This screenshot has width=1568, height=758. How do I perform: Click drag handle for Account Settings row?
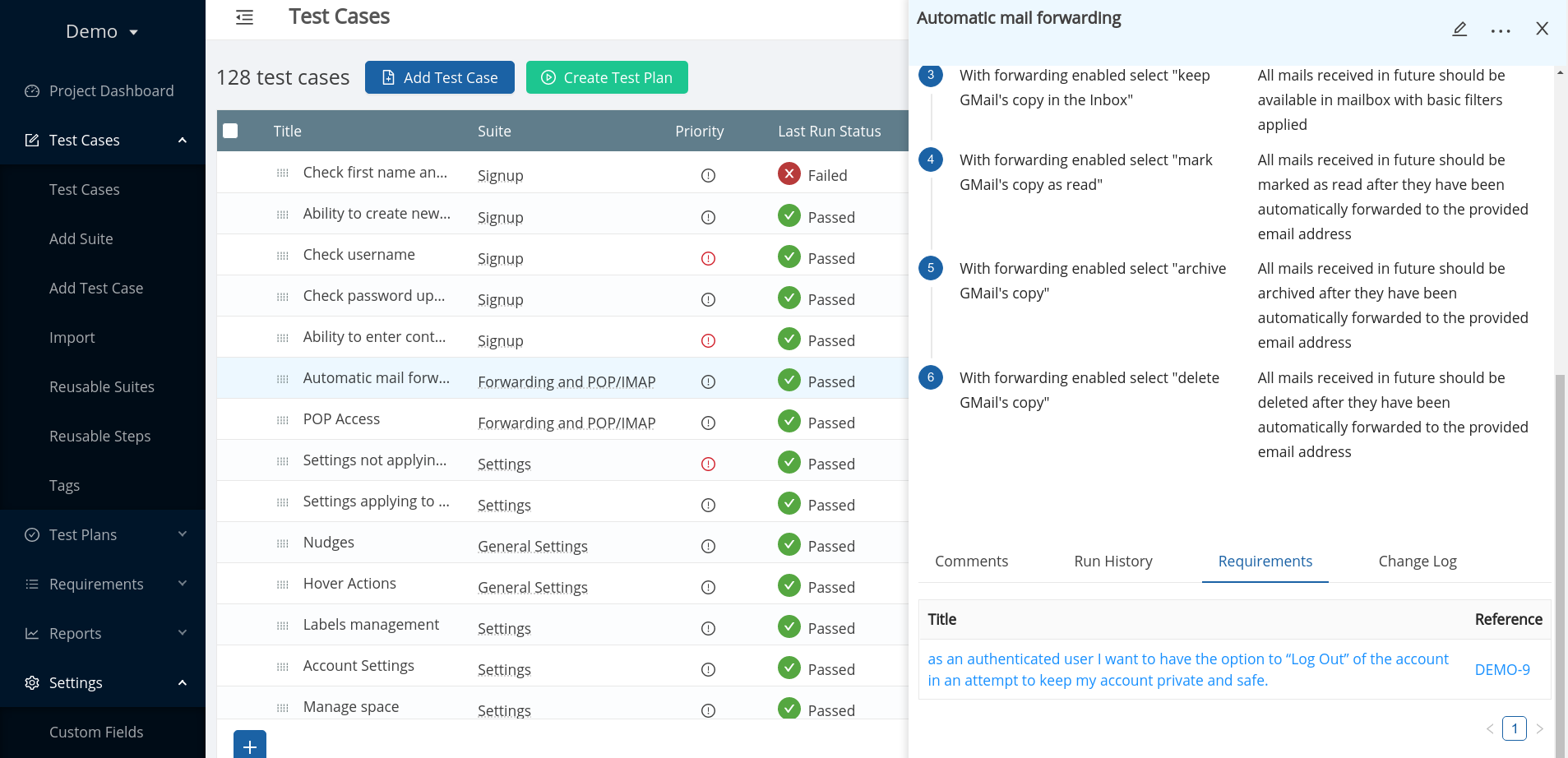283,667
